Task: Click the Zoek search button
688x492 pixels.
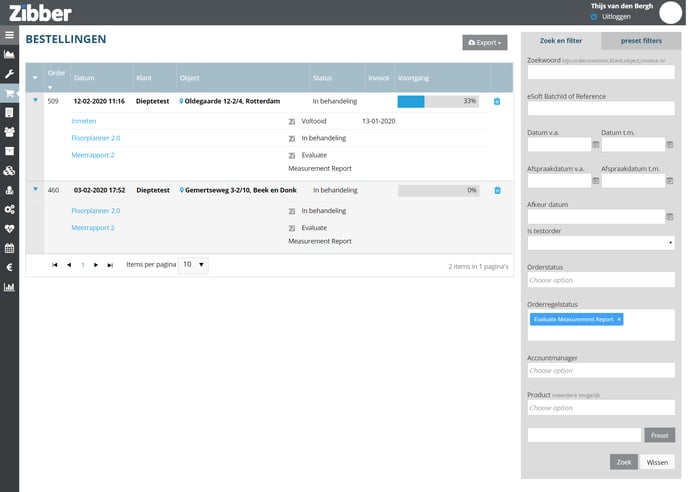Action: coord(624,462)
